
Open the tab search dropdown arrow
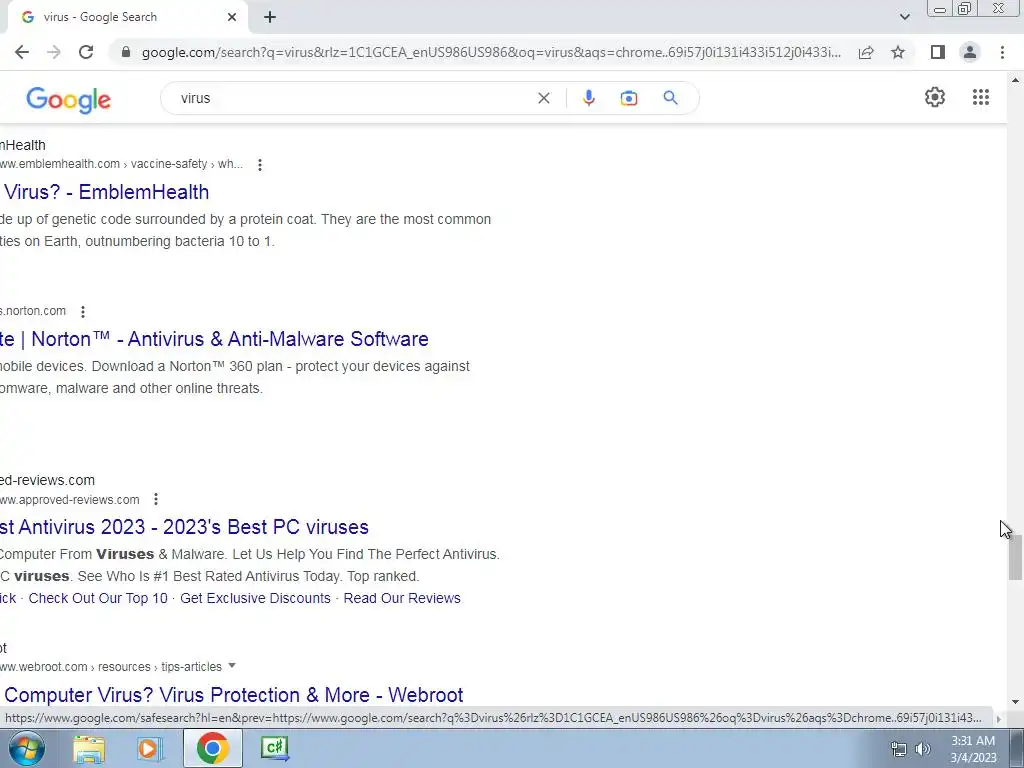pyautogui.click(x=904, y=17)
